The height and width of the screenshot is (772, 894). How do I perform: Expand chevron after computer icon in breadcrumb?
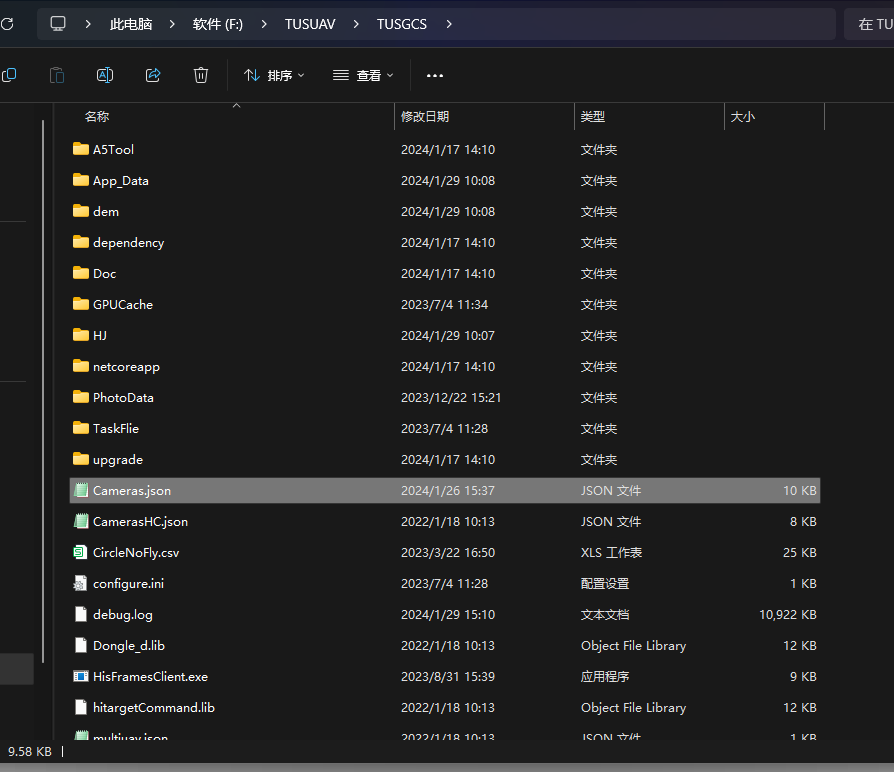click(x=88, y=24)
